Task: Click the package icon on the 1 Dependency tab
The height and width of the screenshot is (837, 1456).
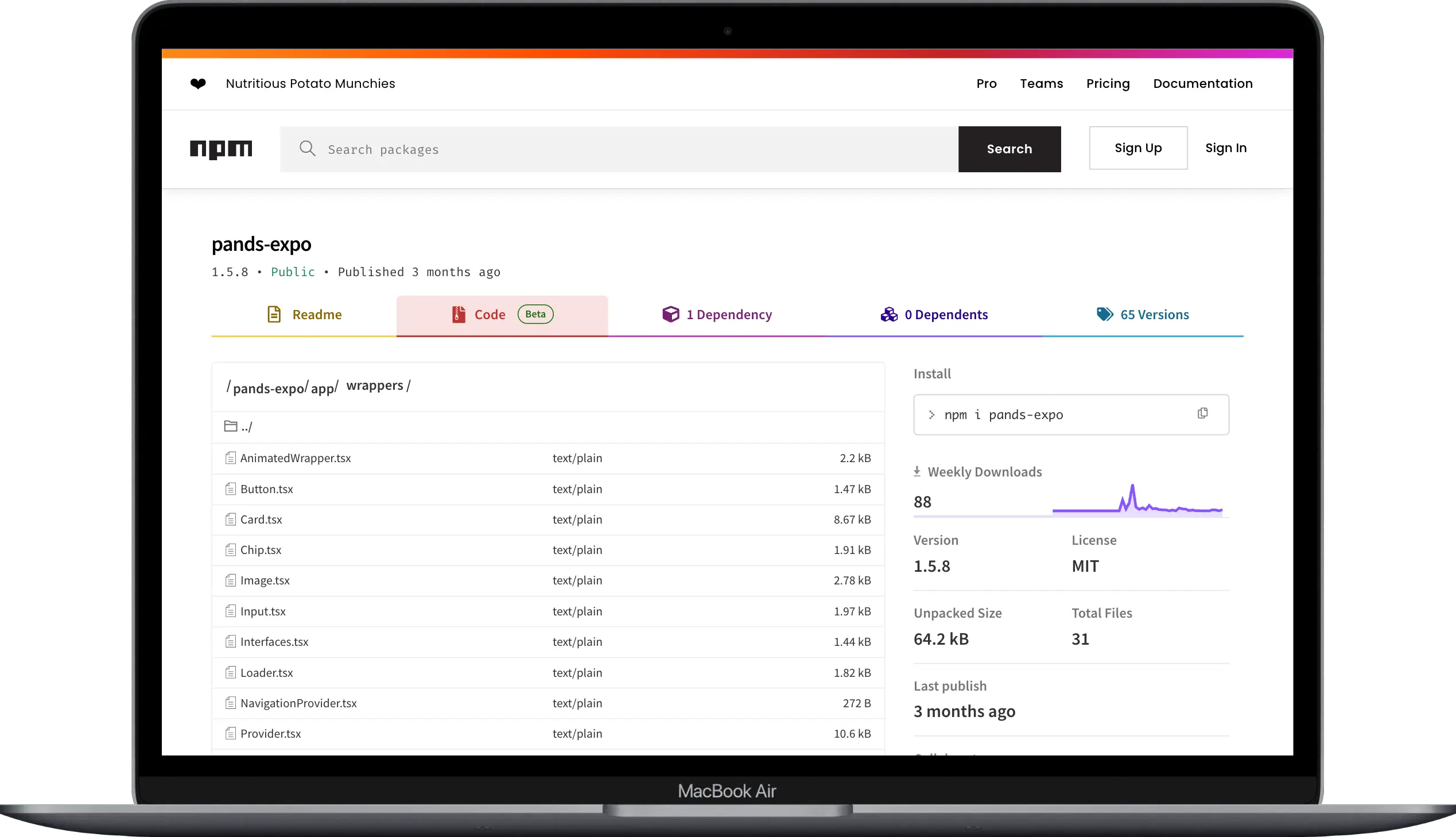Action: pos(670,314)
